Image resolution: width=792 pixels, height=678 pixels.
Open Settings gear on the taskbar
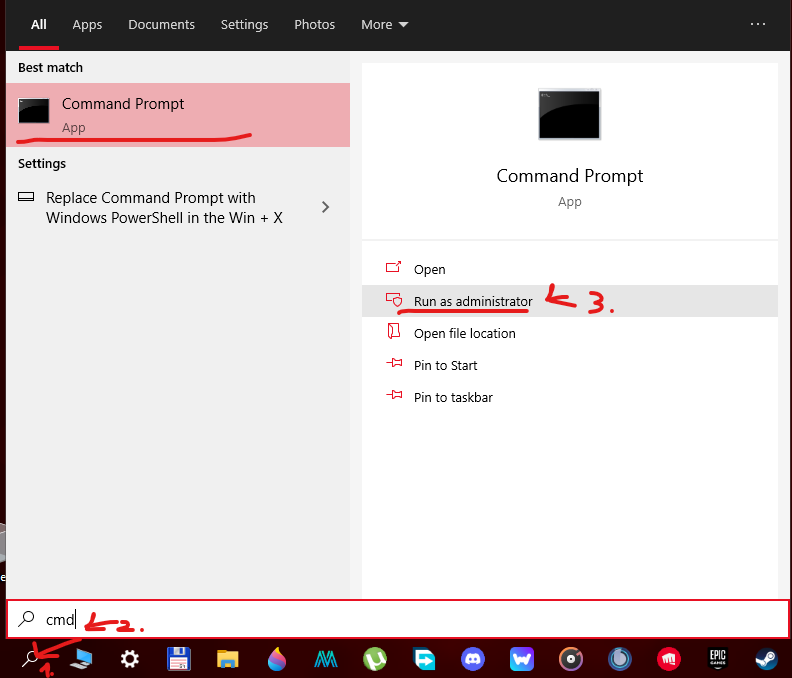(x=130, y=659)
